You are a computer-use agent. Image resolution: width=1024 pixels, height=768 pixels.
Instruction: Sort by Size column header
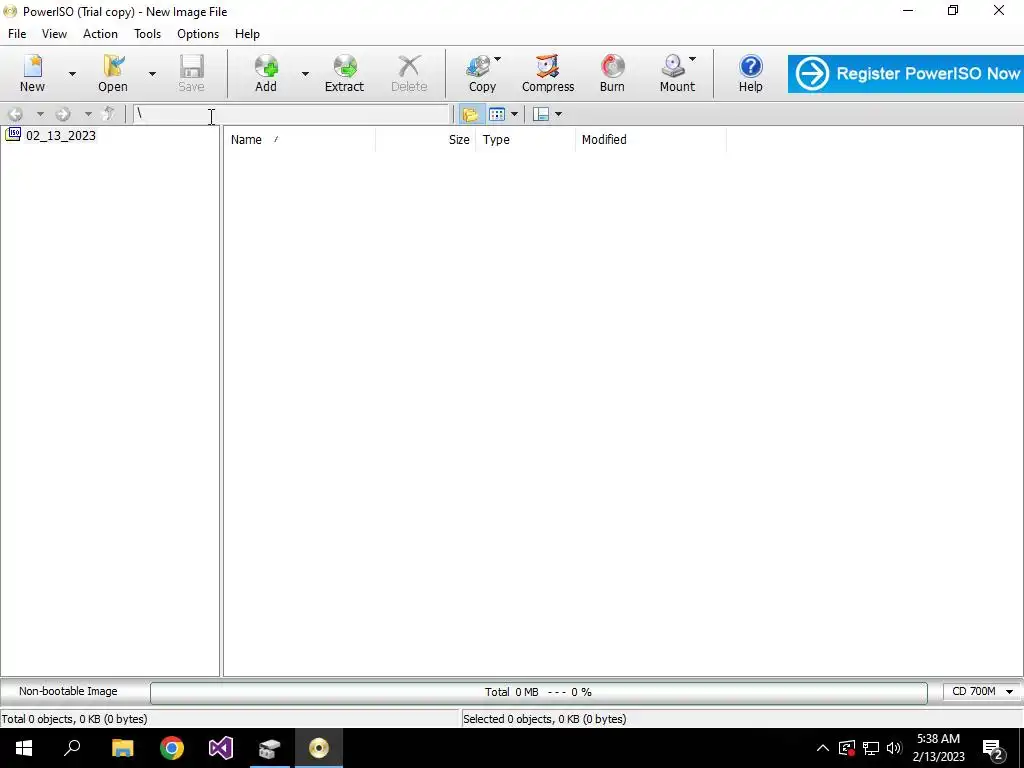425,140
